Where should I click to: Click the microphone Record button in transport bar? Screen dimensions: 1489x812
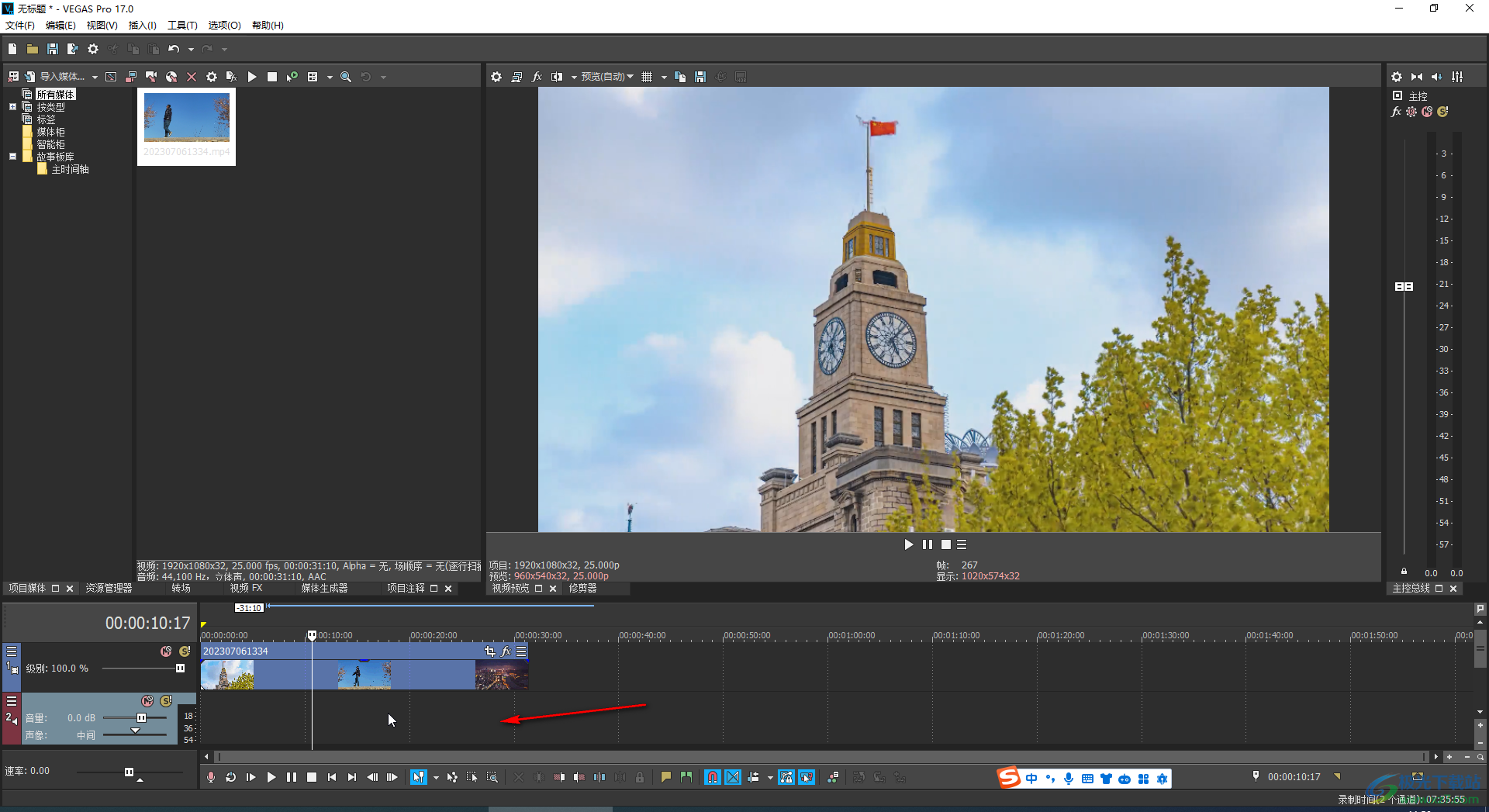point(211,777)
